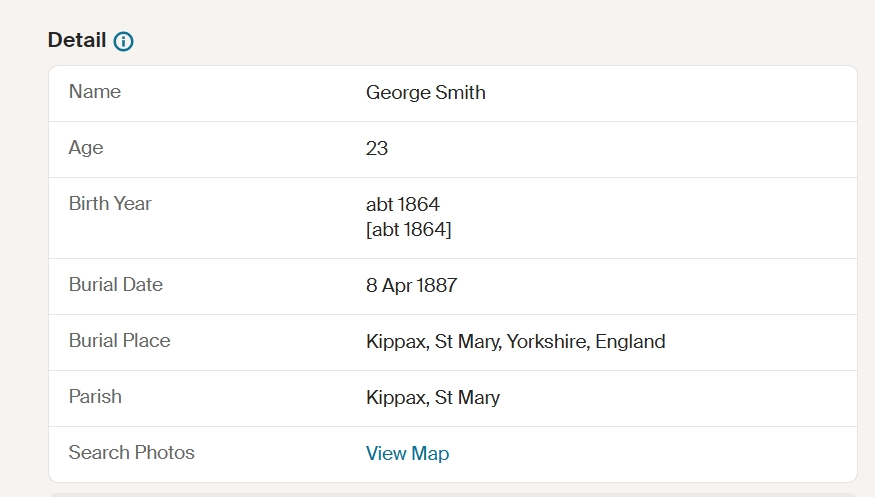Screen dimensions: 875x497
Task: Select the Parish field label
Action: (95, 397)
